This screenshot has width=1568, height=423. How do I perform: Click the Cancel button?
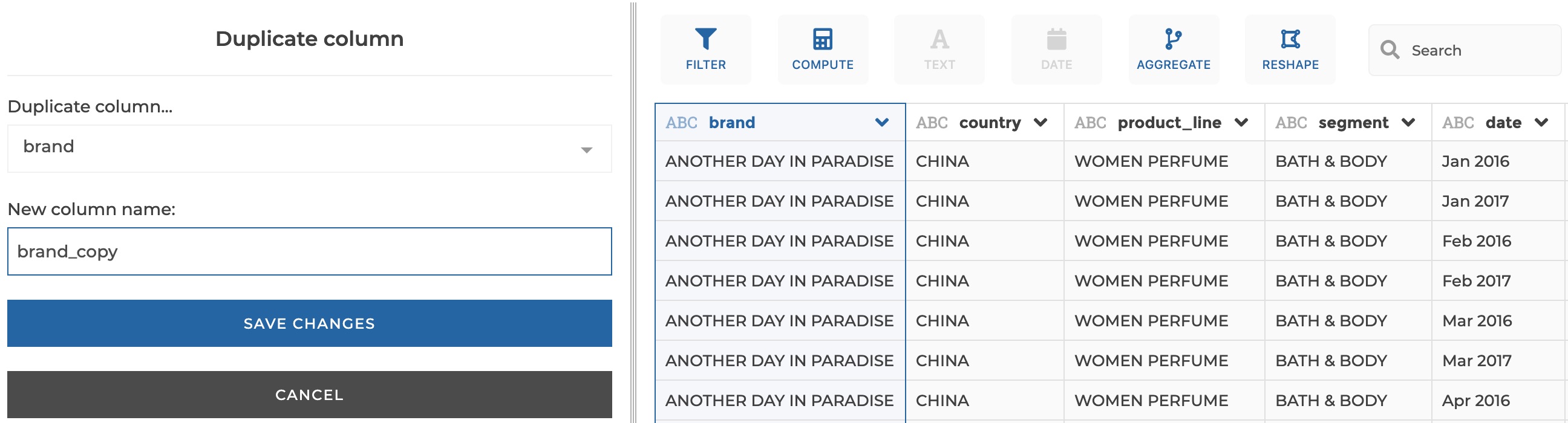(309, 395)
